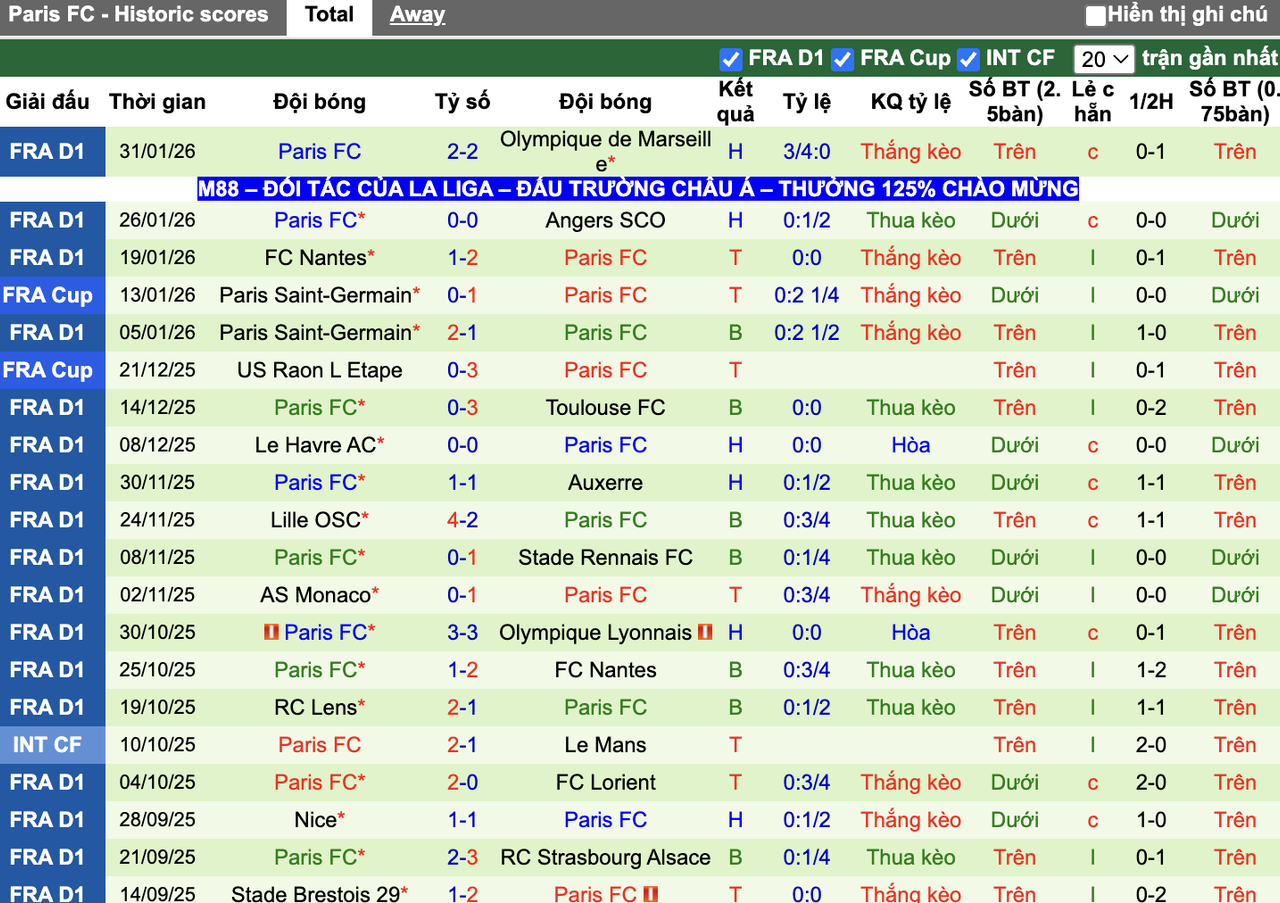Click the Giải đấu column header
The height and width of the screenshot is (903, 1280).
(47, 101)
